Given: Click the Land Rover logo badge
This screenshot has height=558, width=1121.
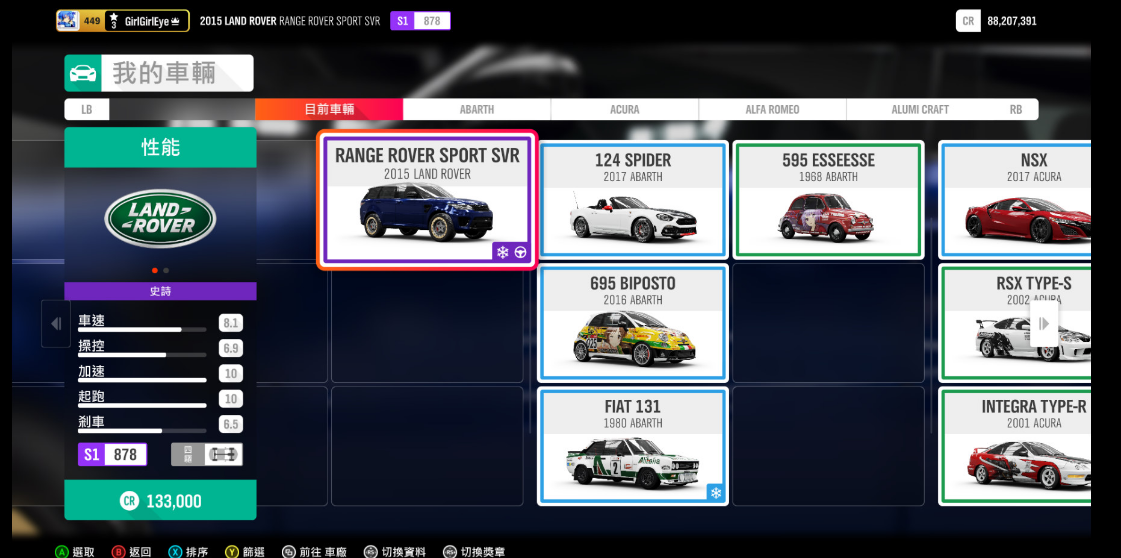Looking at the screenshot, I should click(160, 219).
